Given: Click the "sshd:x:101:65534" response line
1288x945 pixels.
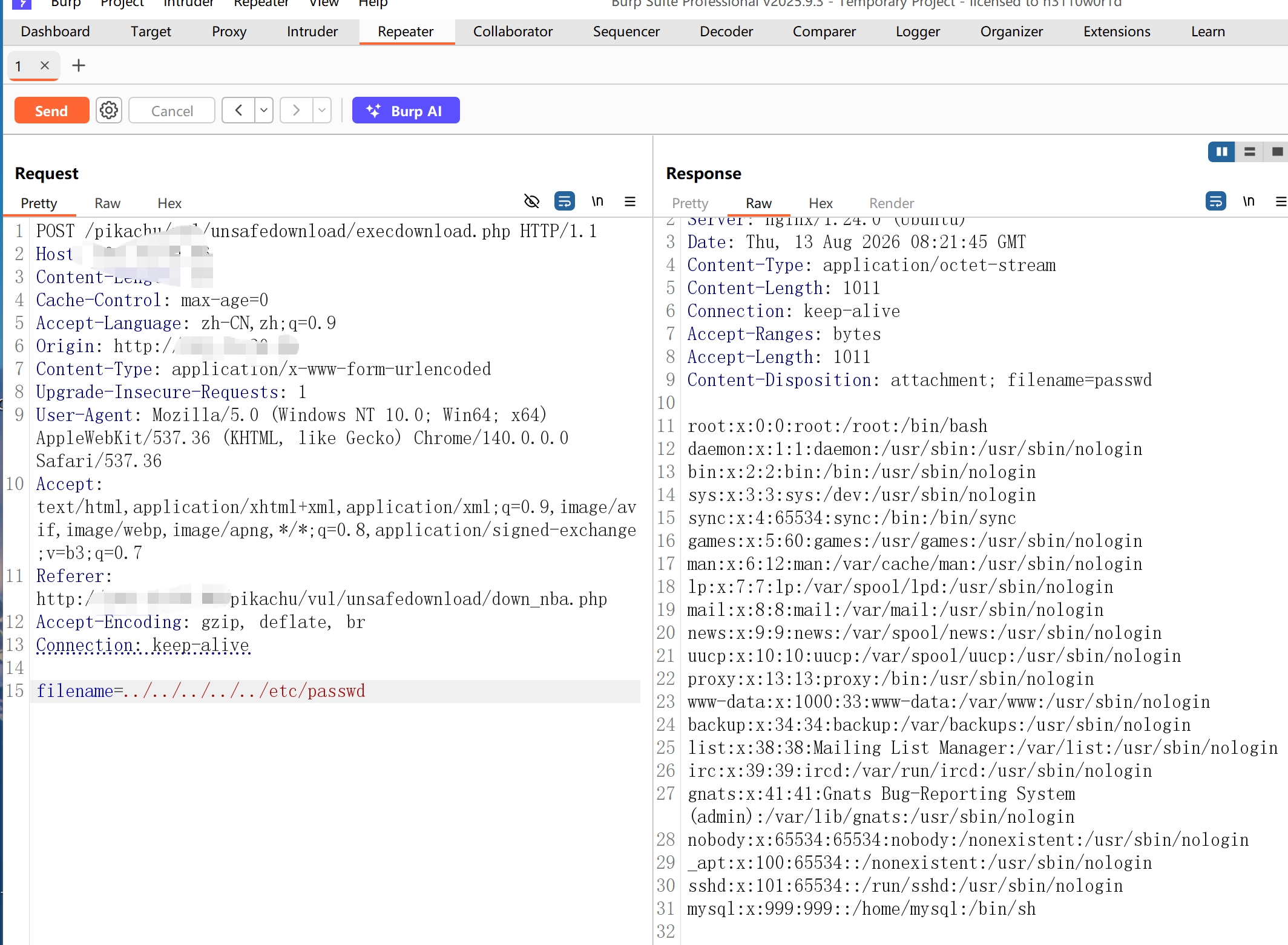Looking at the screenshot, I should (905, 886).
